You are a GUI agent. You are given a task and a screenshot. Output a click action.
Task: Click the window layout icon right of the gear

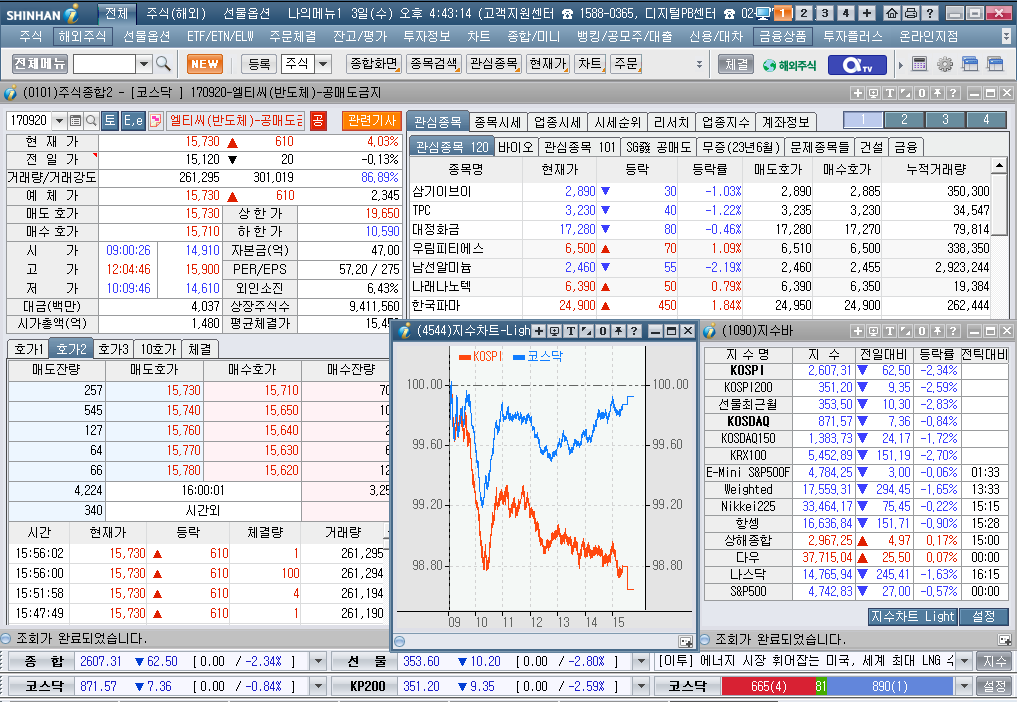[x=970, y=64]
